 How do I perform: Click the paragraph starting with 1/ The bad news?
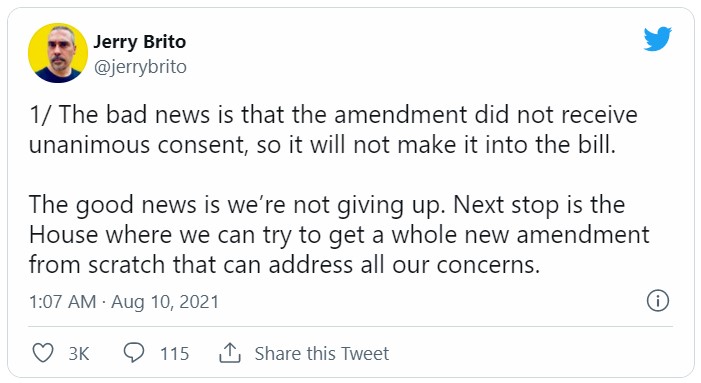[x=333, y=130]
